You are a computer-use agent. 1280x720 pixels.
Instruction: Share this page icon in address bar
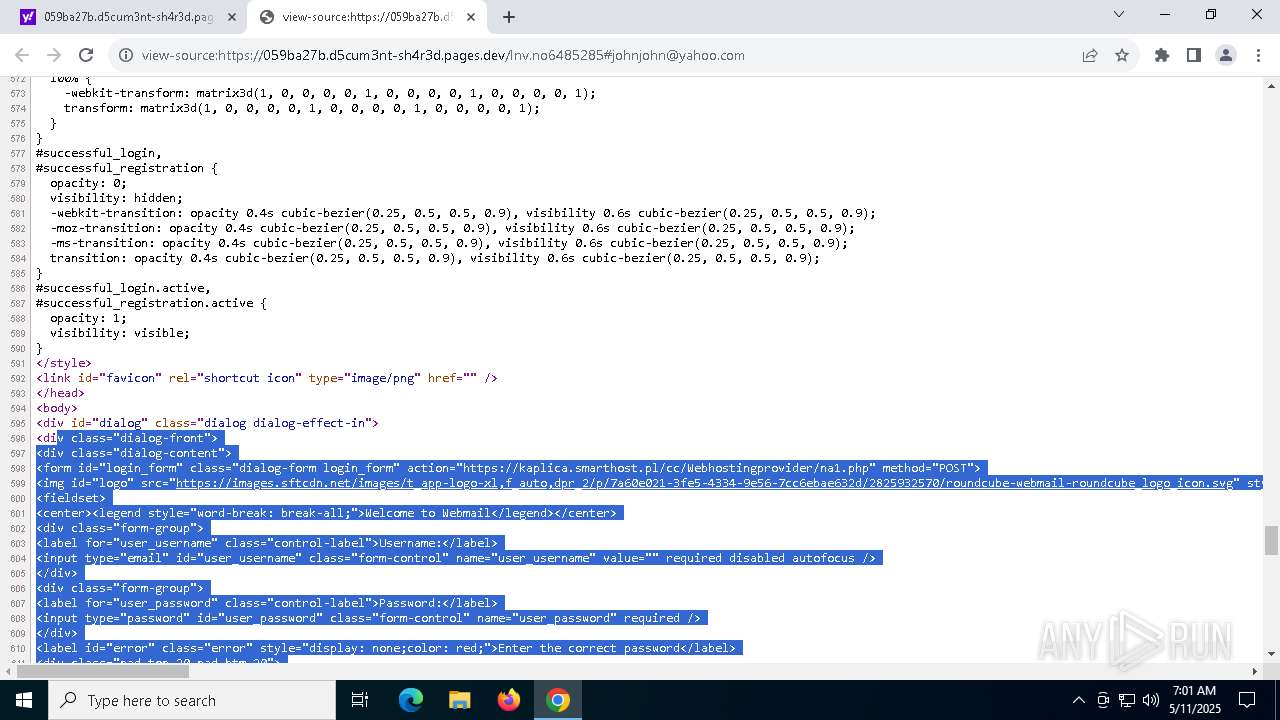point(1090,55)
